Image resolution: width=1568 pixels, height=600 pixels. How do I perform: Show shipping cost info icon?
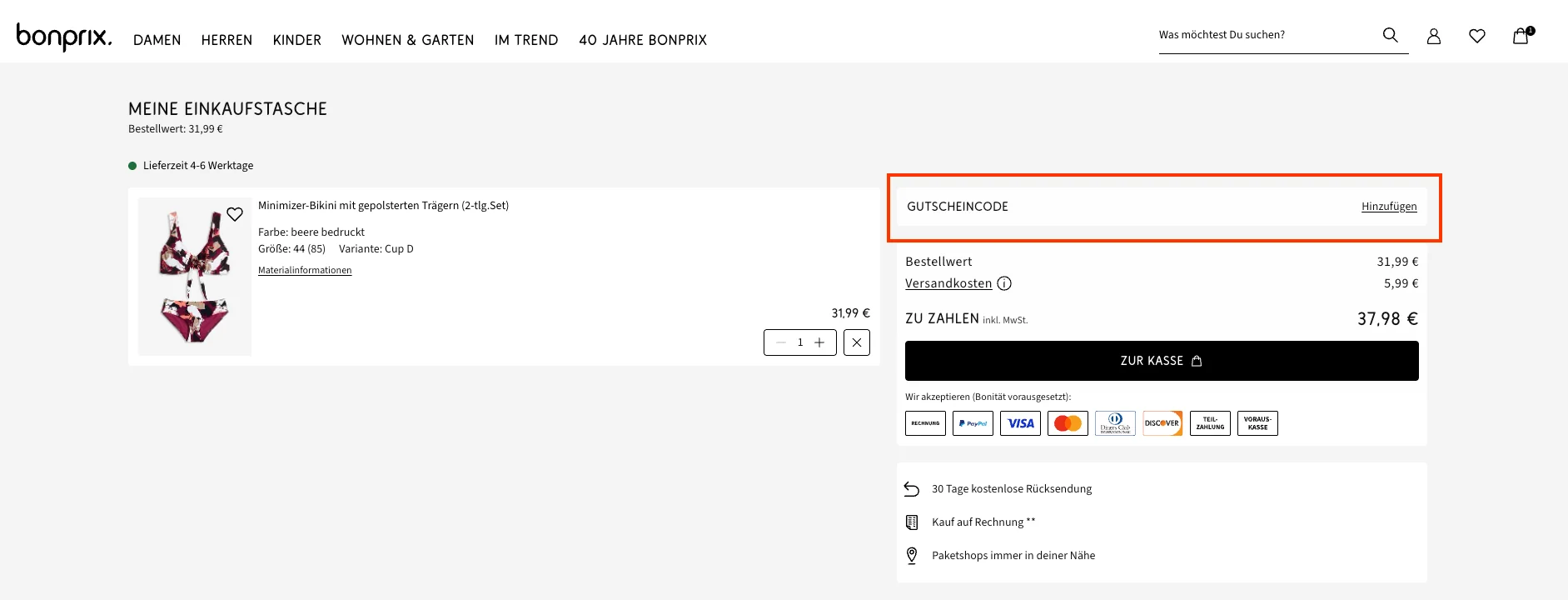coord(1004,283)
